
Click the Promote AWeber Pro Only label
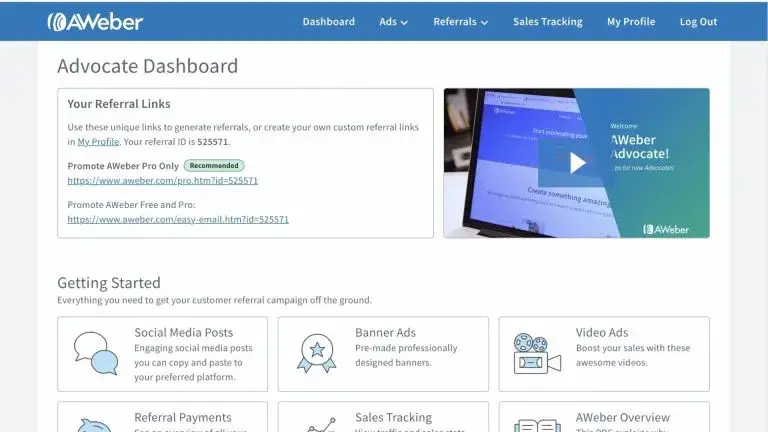[x=123, y=166]
